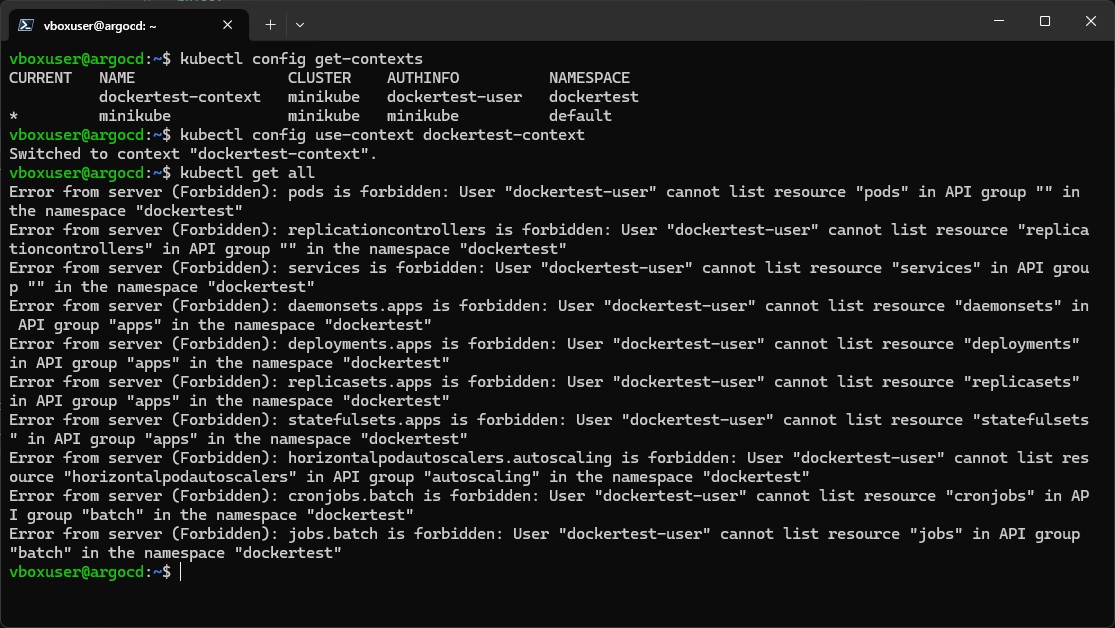Click the "kubectl config get-contexts" command text

pyautogui.click(x=302, y=59)
